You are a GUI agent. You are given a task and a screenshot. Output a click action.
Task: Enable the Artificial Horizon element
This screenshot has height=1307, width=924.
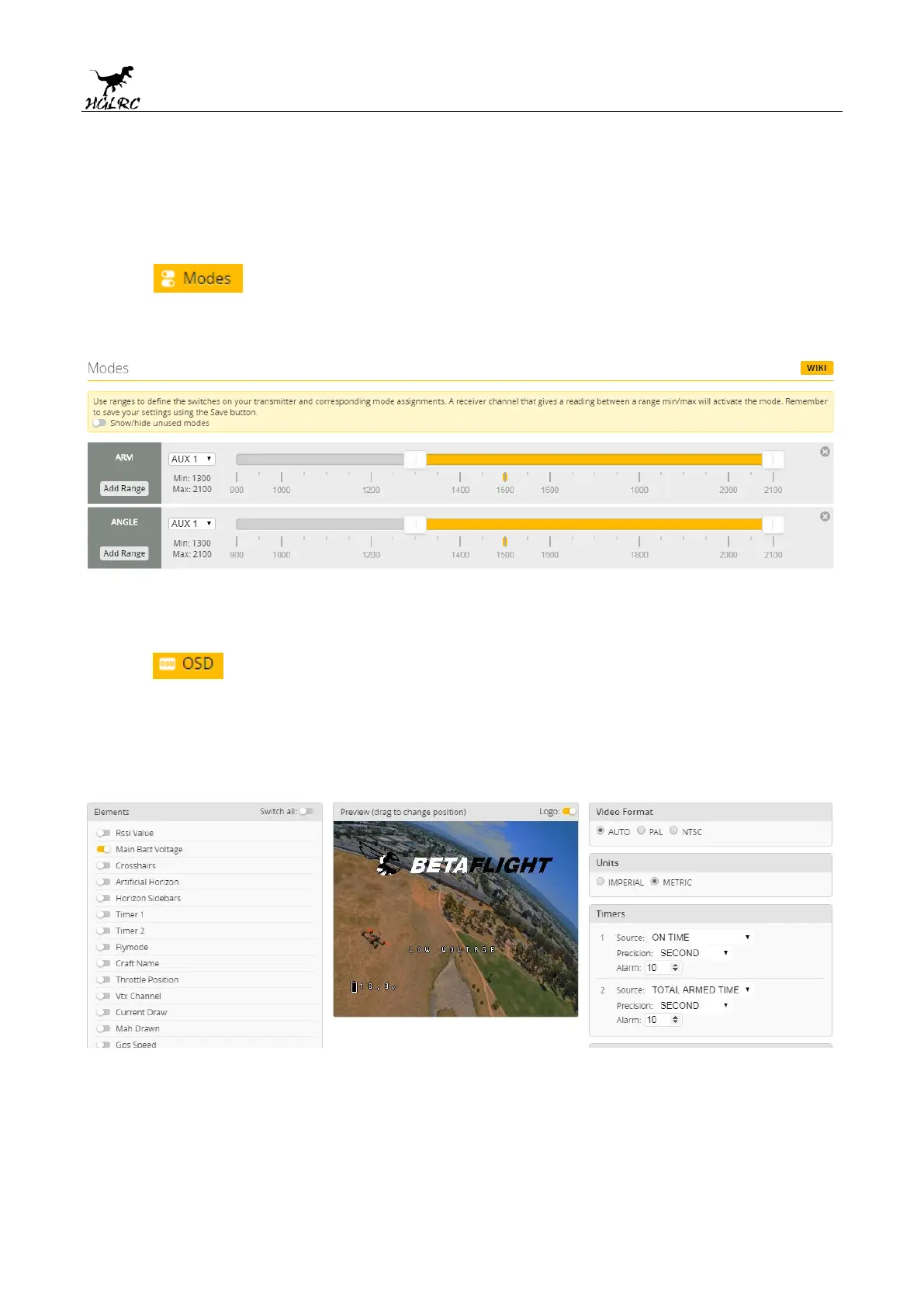[x=103, y=882]
